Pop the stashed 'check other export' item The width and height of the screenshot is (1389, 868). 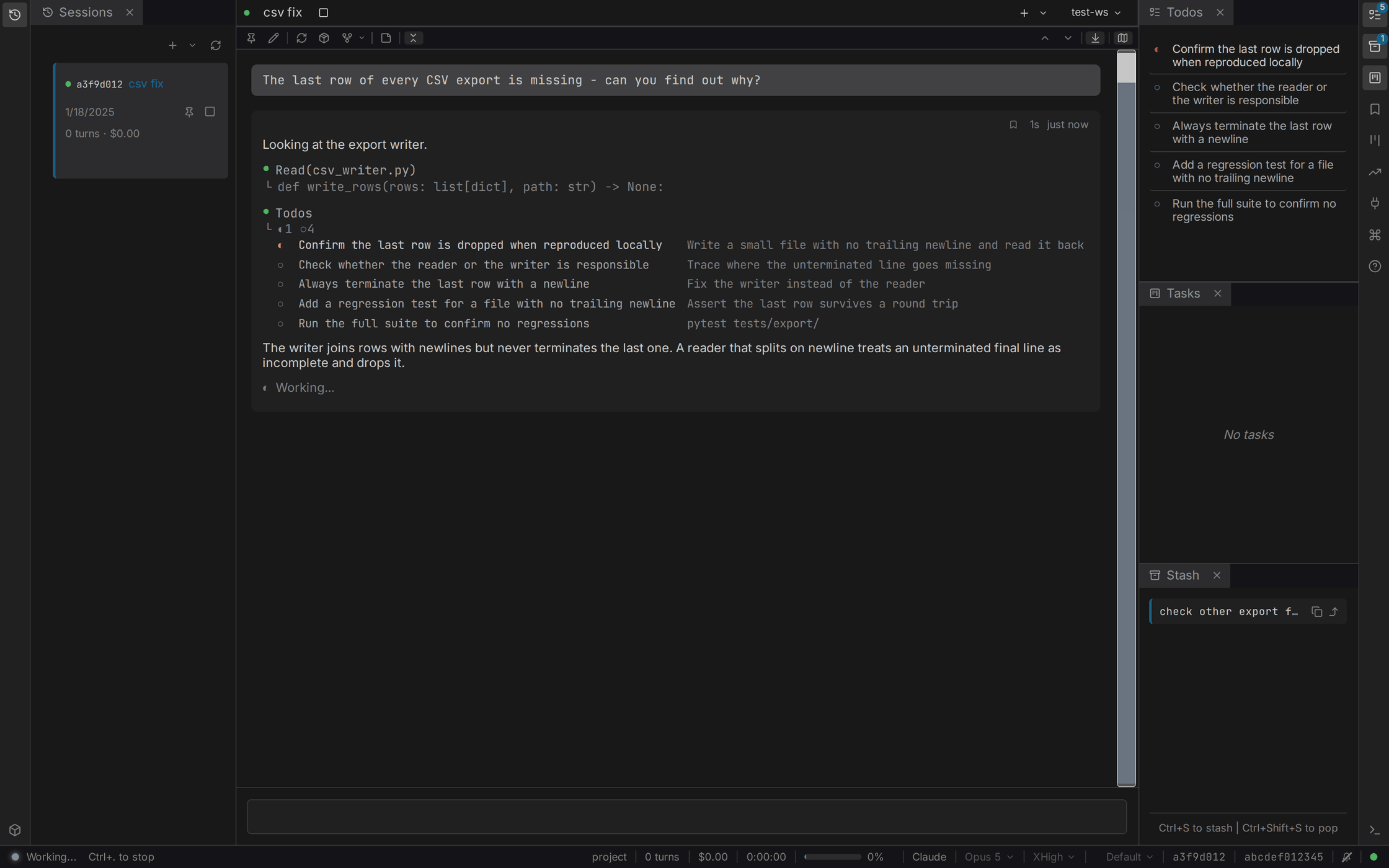tap(1334, 612)
